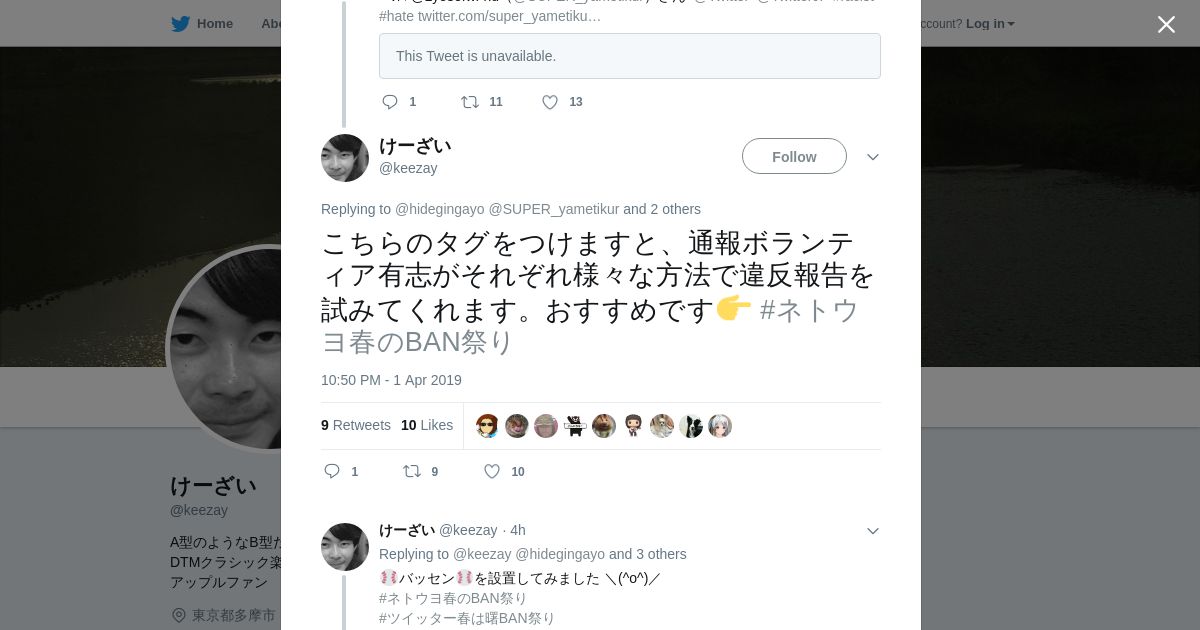View the 9 Retweets list

coord(356,425)
